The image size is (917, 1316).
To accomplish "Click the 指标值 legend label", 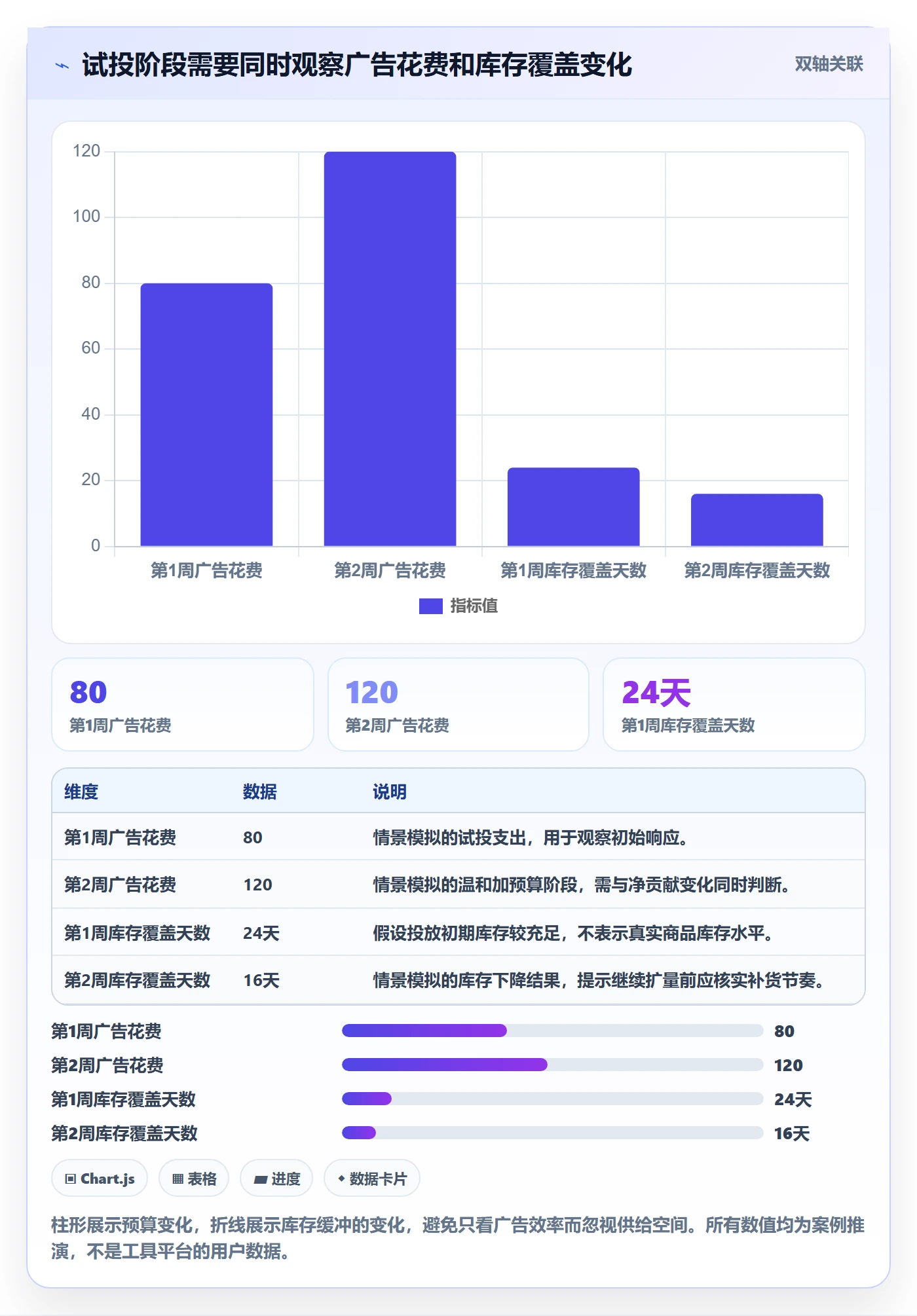I will 474,606.
